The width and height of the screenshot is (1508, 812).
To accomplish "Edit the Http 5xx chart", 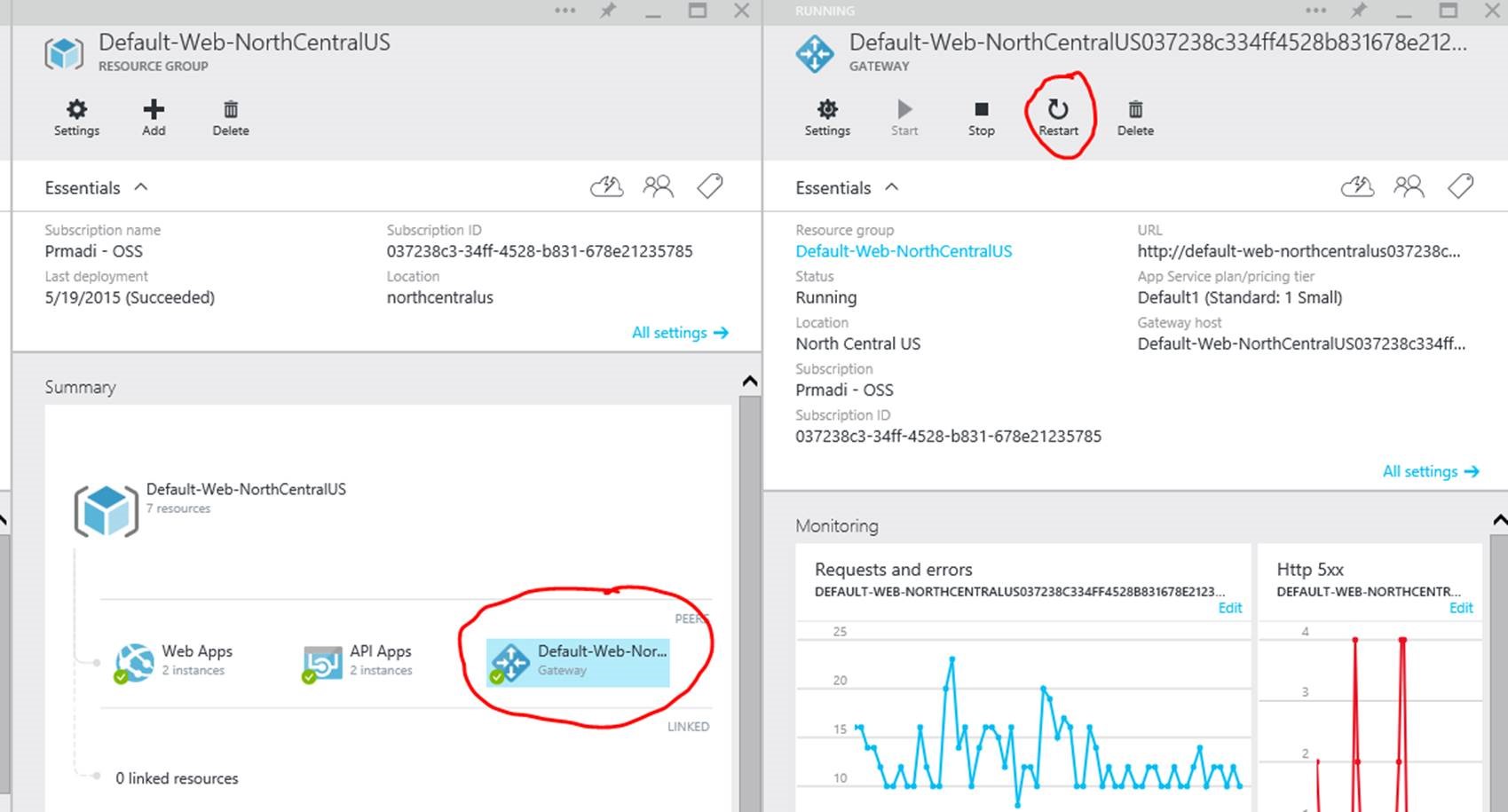I will click(x=1461, y=608).
